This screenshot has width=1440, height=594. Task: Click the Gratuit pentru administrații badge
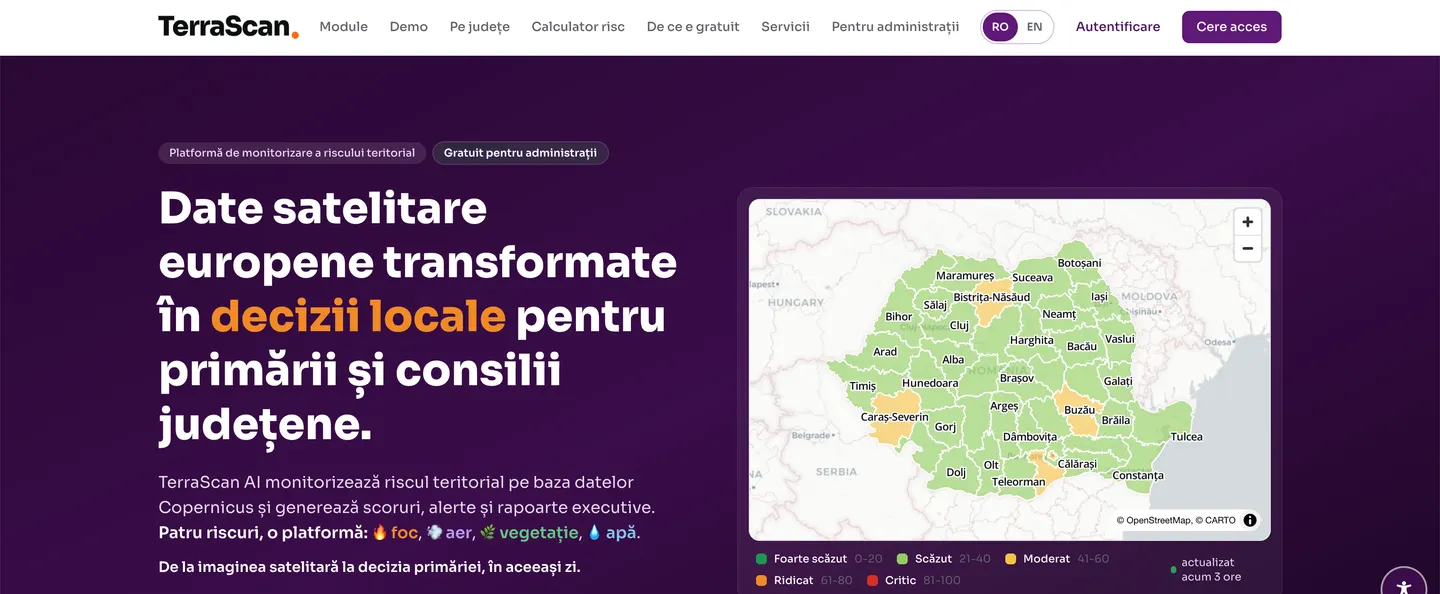tap(520, 153)
